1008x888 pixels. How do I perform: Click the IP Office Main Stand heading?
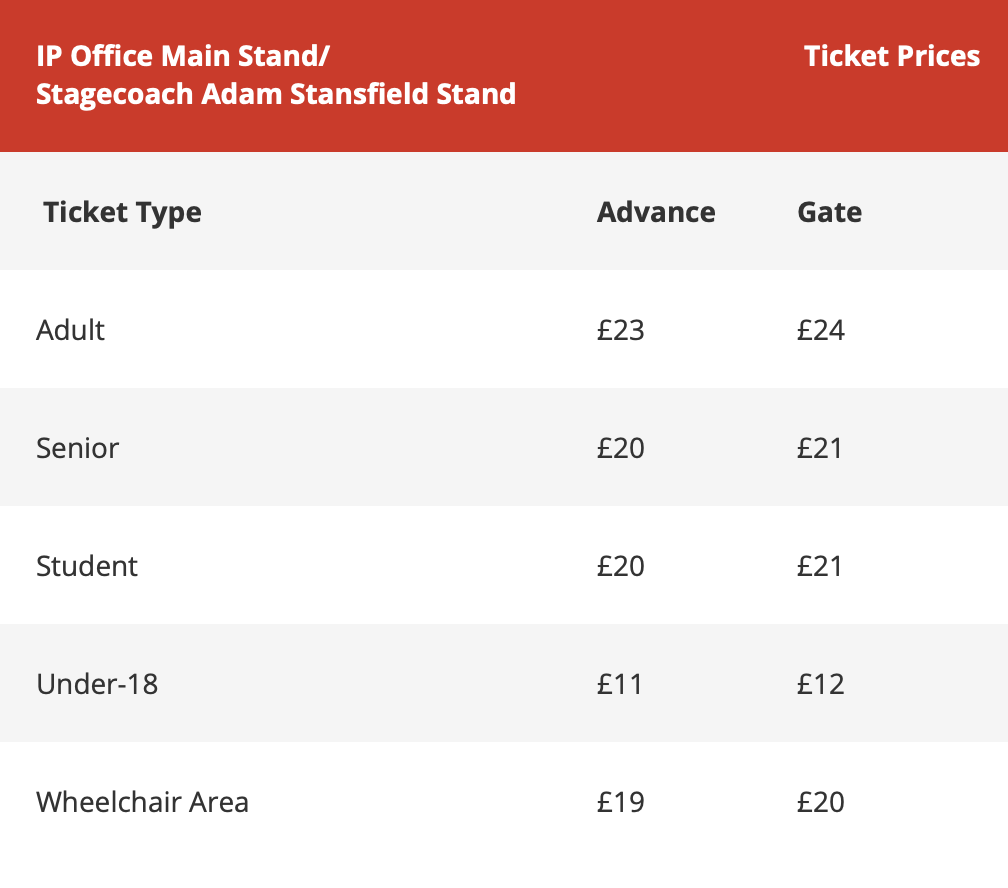point(276,75)
